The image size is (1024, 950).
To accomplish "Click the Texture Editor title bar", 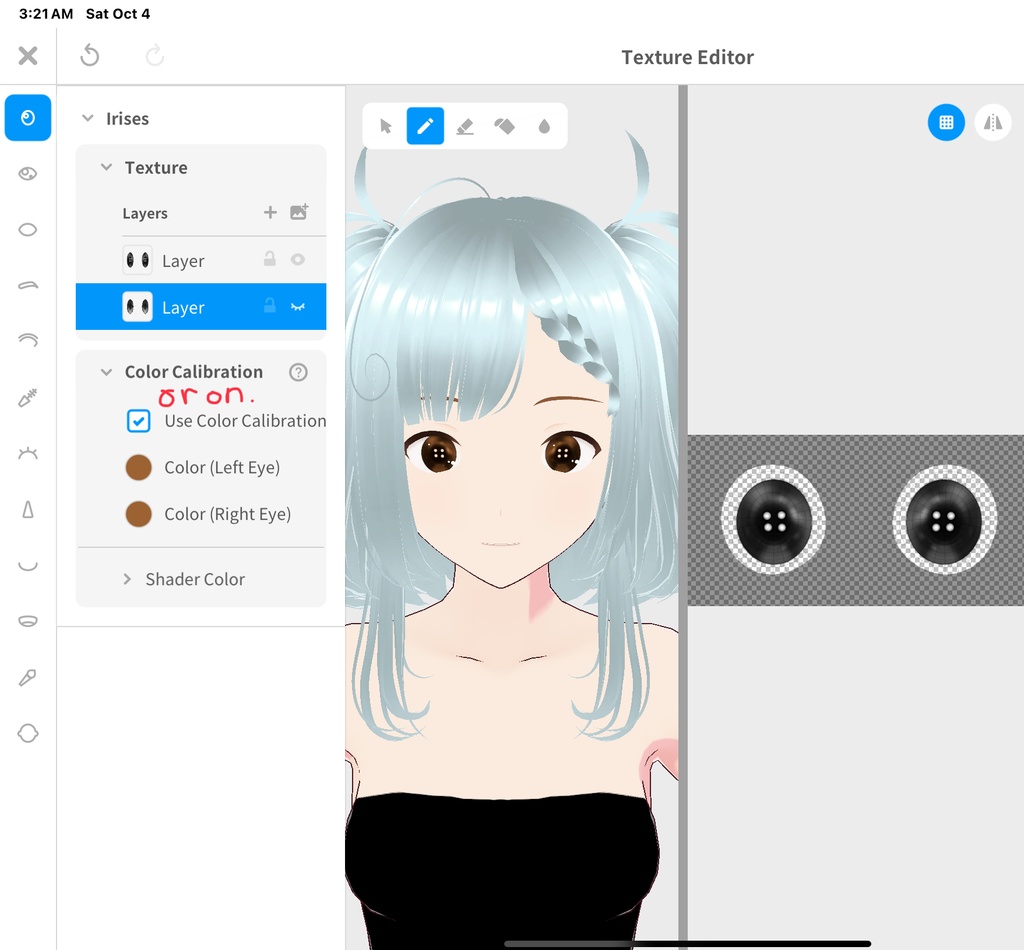I will [x=687, y=57].
